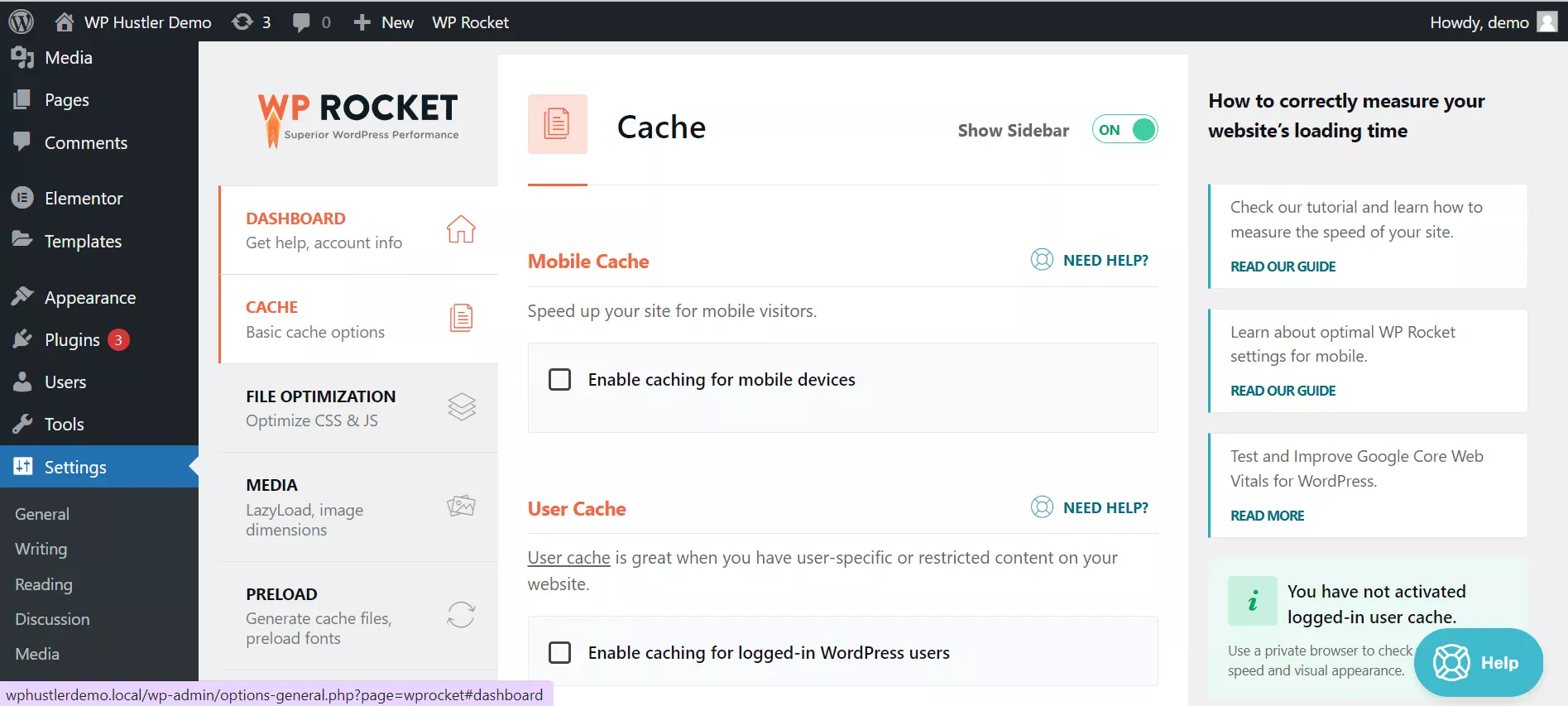Click Need Help link for User Cache
Screen dimensions: 1568x706
(1105, 507)
